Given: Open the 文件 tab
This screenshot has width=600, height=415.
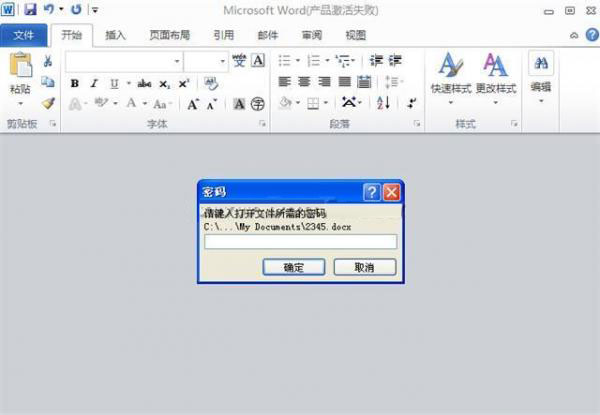Looking at the screenshot, I should [x=24, y=35].
